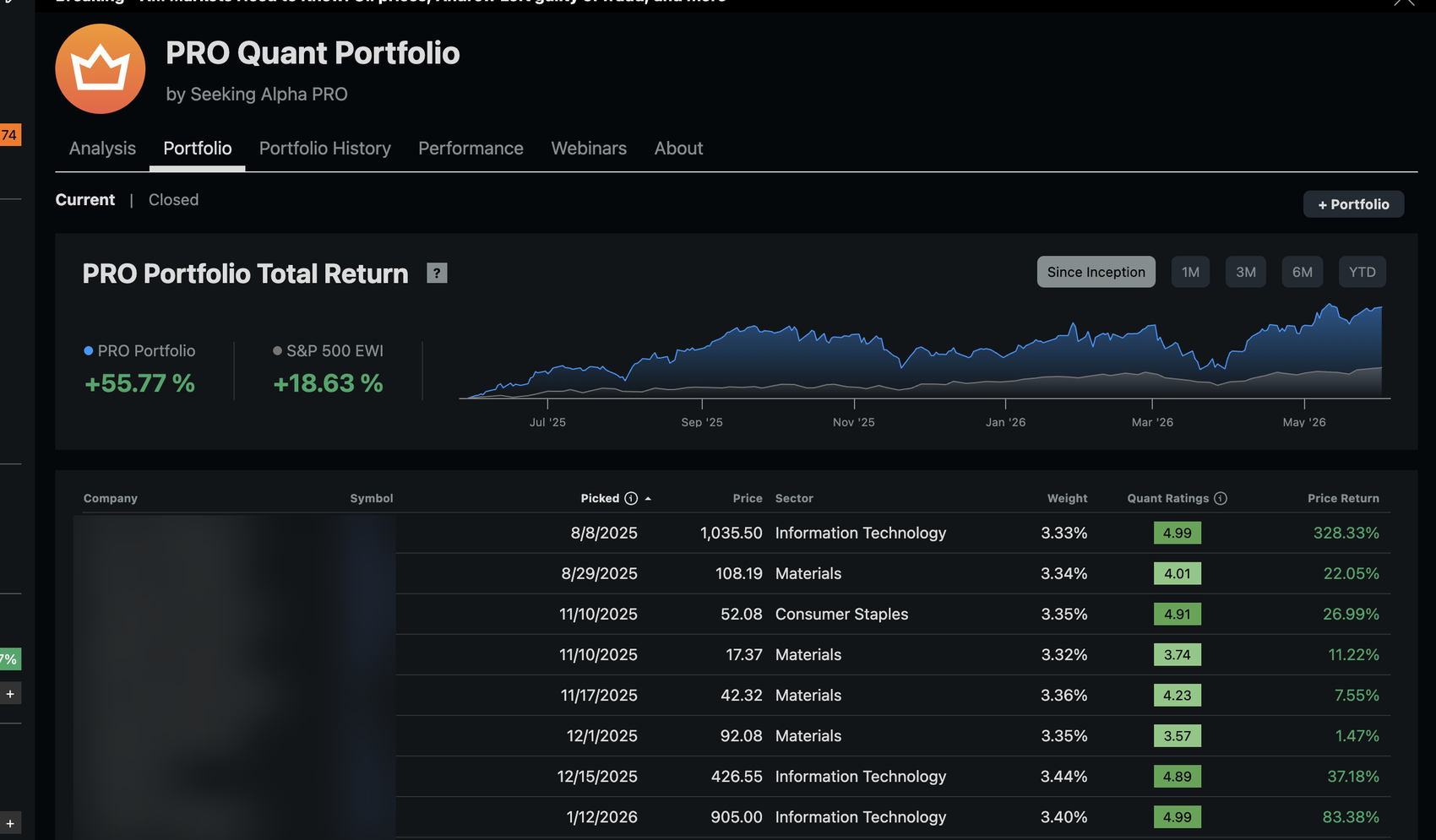Click the + Portfolio button
Image resolution: width=1436 pixels, height=840 pixels.
coord(1353,204)
